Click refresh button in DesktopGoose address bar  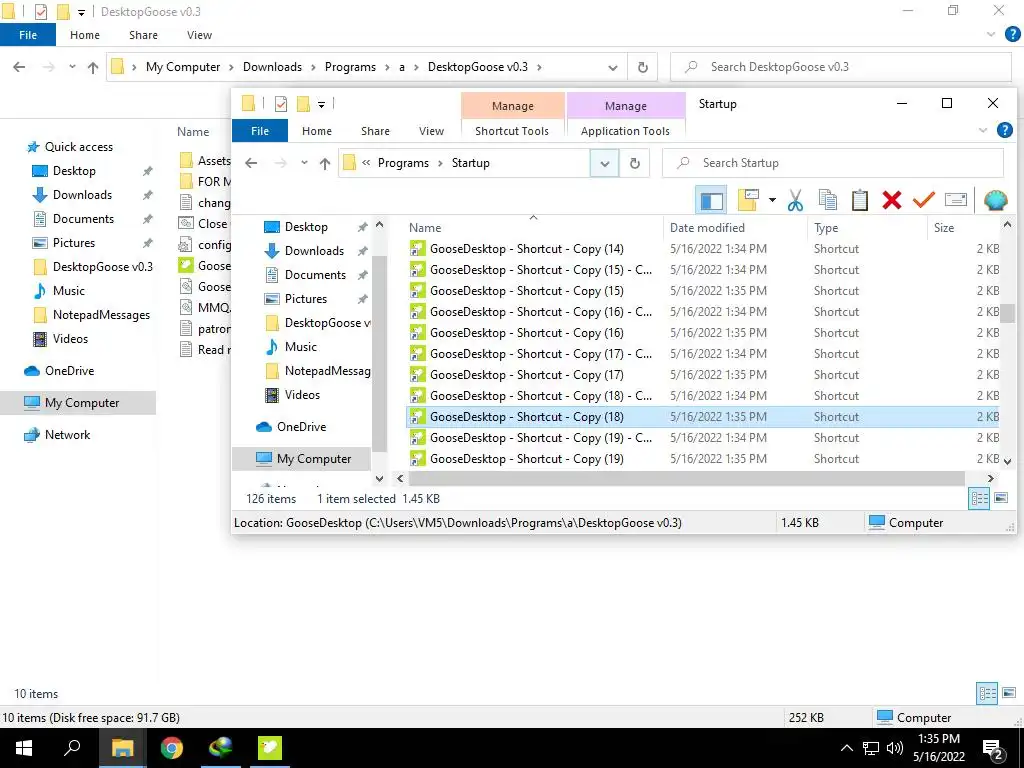643,67
